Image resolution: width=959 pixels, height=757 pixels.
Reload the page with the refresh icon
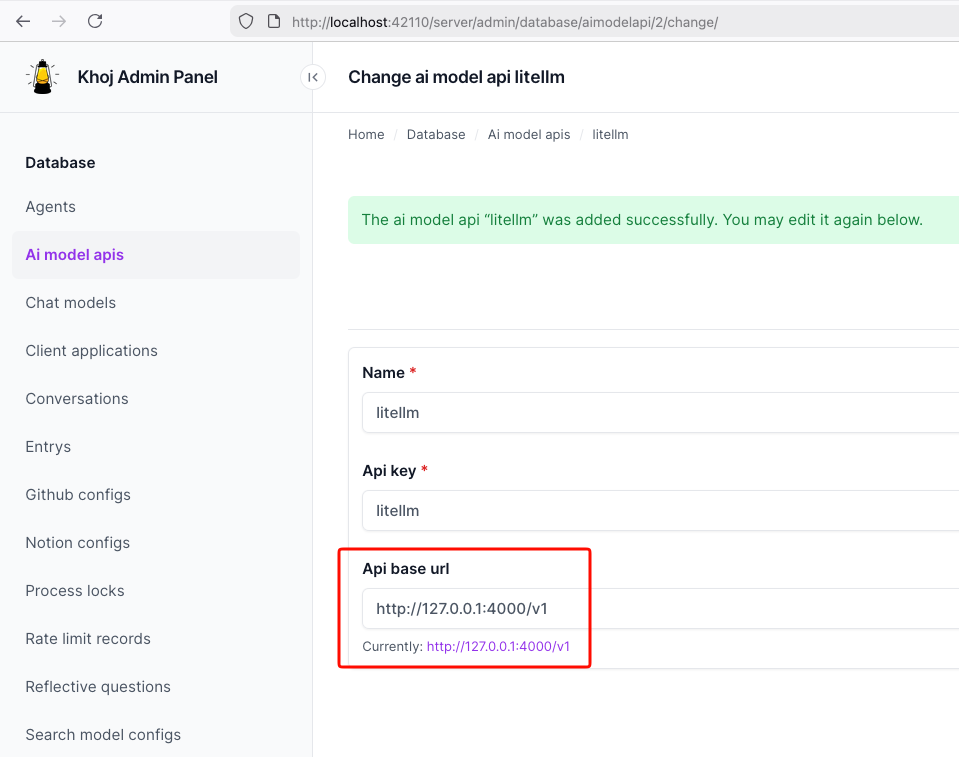[94, 20]
